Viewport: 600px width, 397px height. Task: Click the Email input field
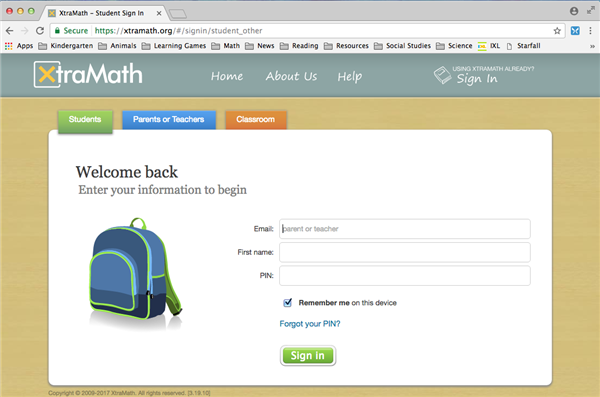coord(404,229)
